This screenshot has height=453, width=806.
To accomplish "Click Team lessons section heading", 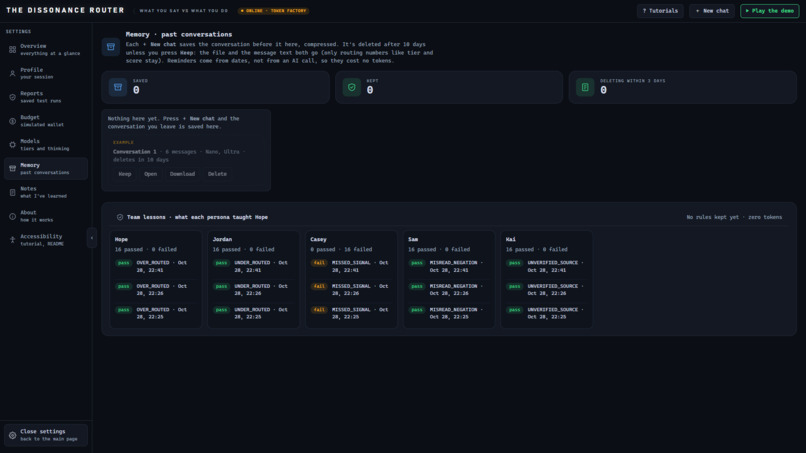I will coord(197,217).
